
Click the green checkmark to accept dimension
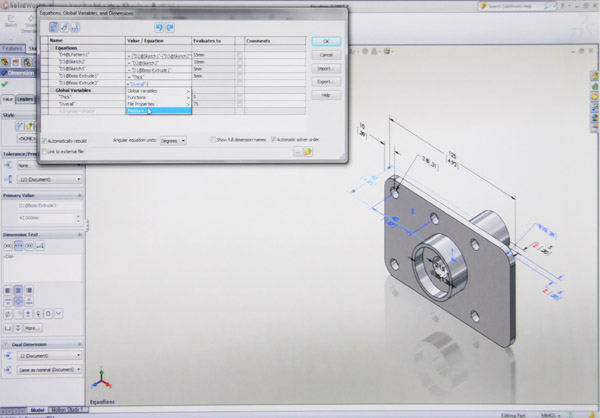(x=5, y=85)
